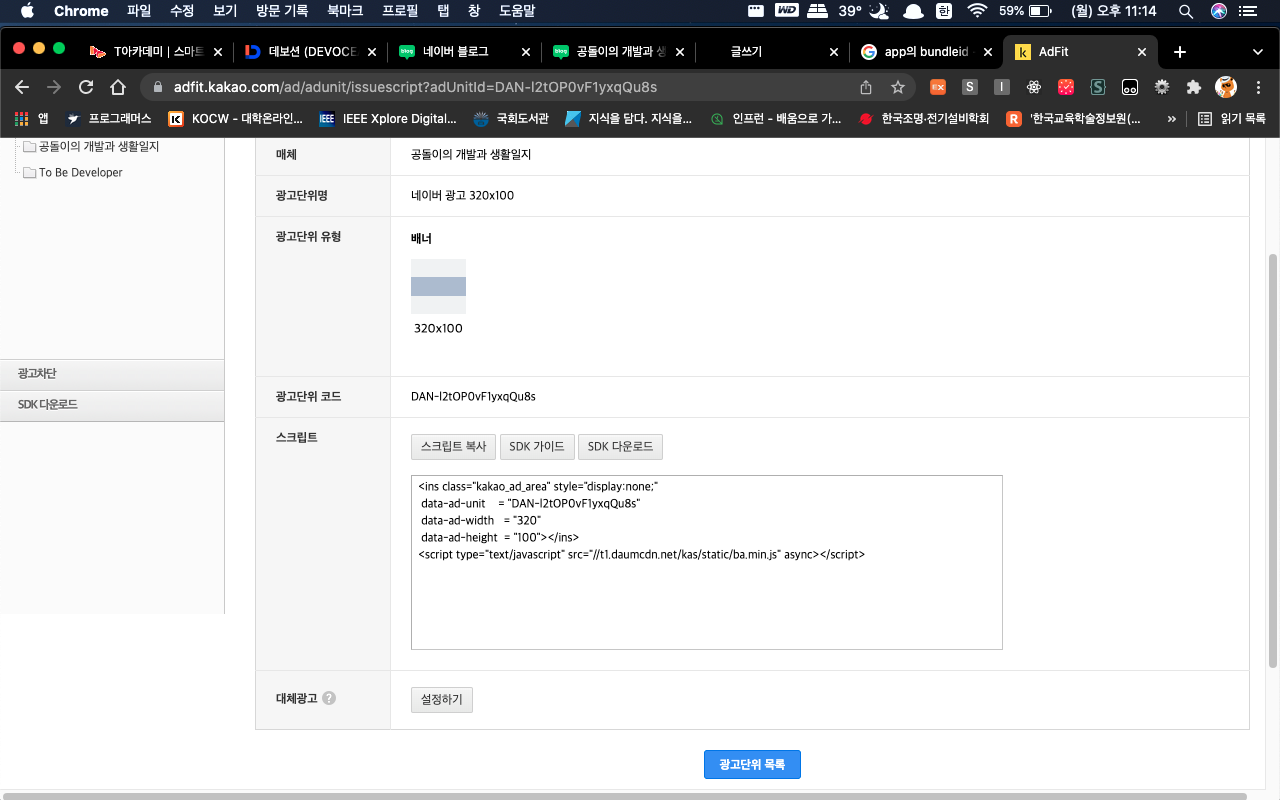
Task: Click 설정하기 button
Action: [x=442, y=700]
